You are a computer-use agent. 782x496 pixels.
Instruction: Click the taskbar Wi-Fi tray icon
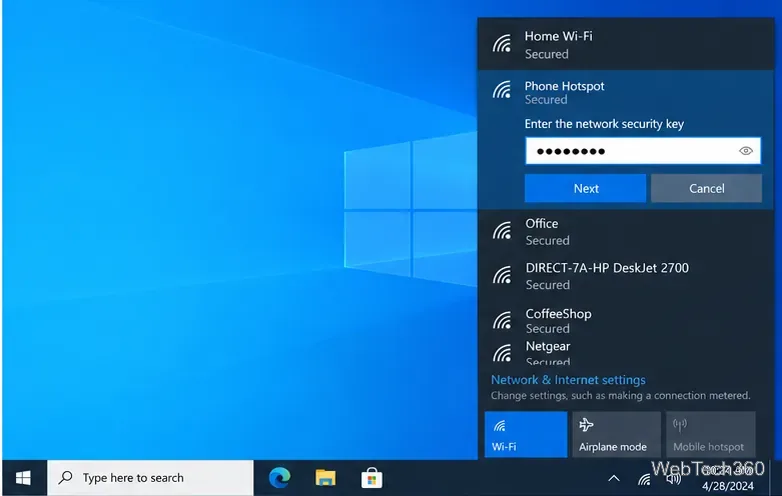coord(644,479)
